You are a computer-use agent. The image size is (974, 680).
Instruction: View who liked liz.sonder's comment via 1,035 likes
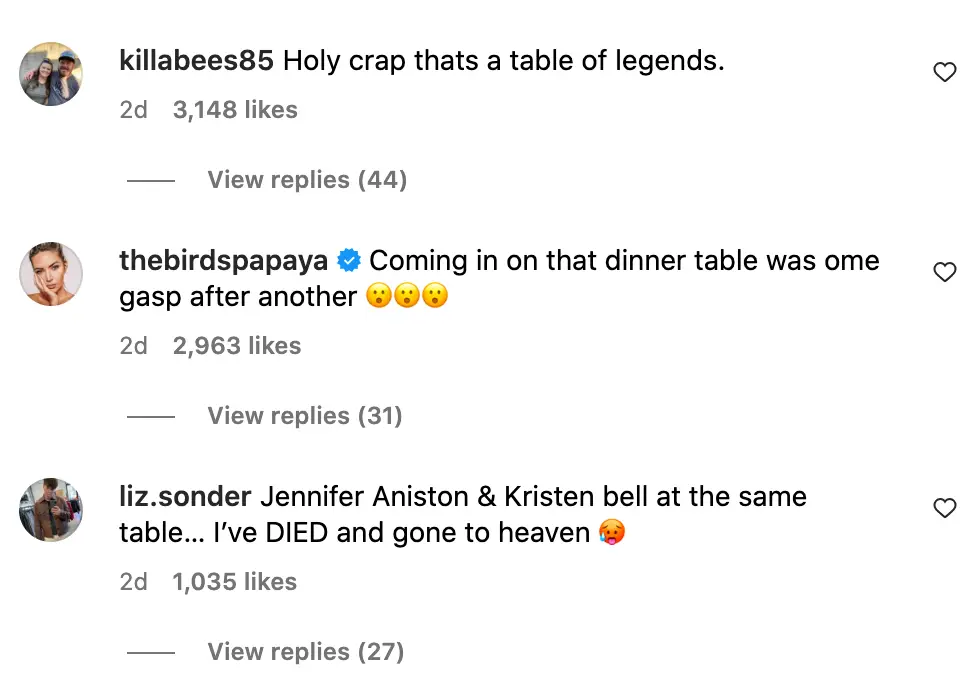tap(234, 581)
